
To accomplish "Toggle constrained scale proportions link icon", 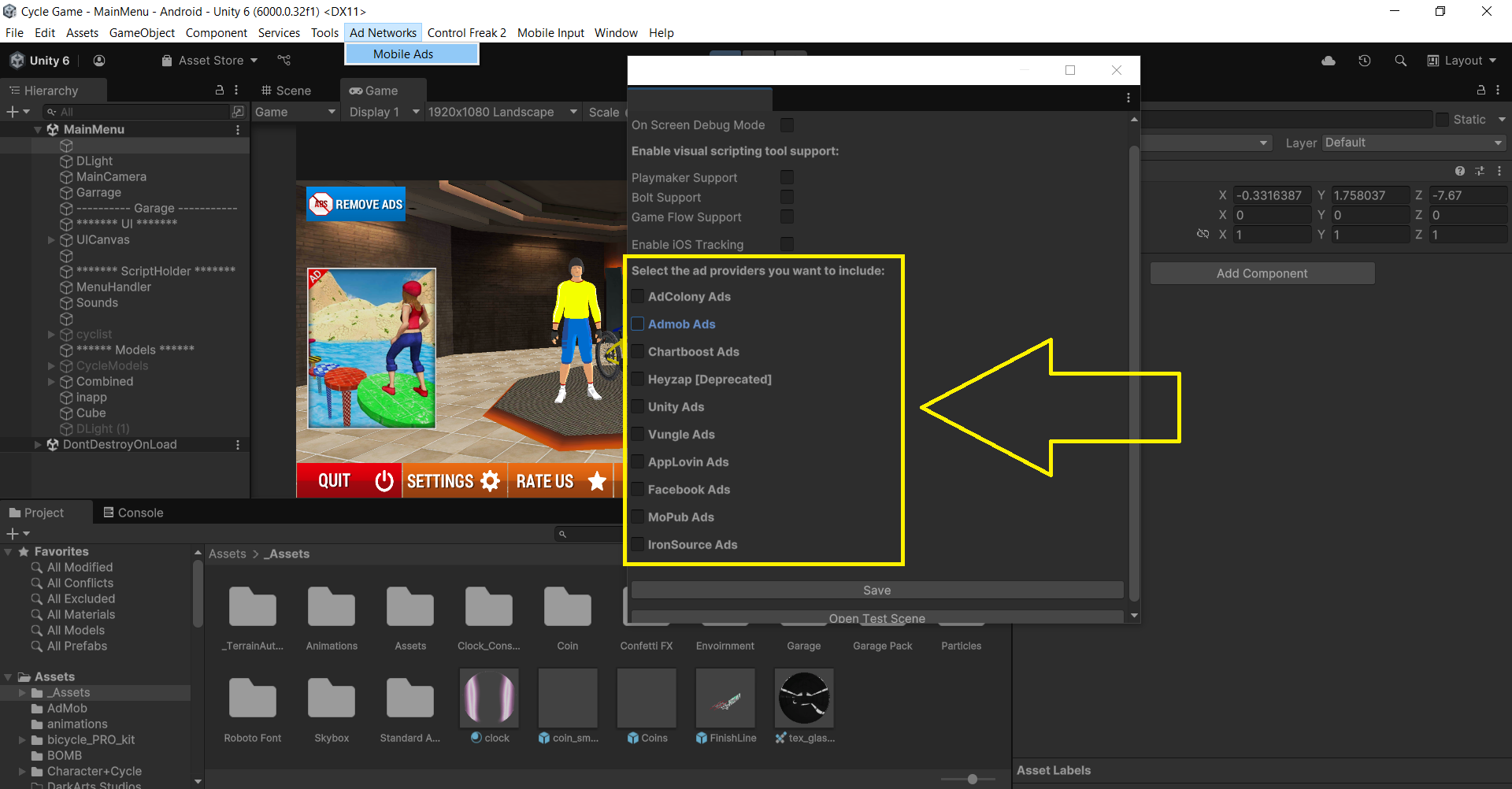I will (x=1203, y=234).
